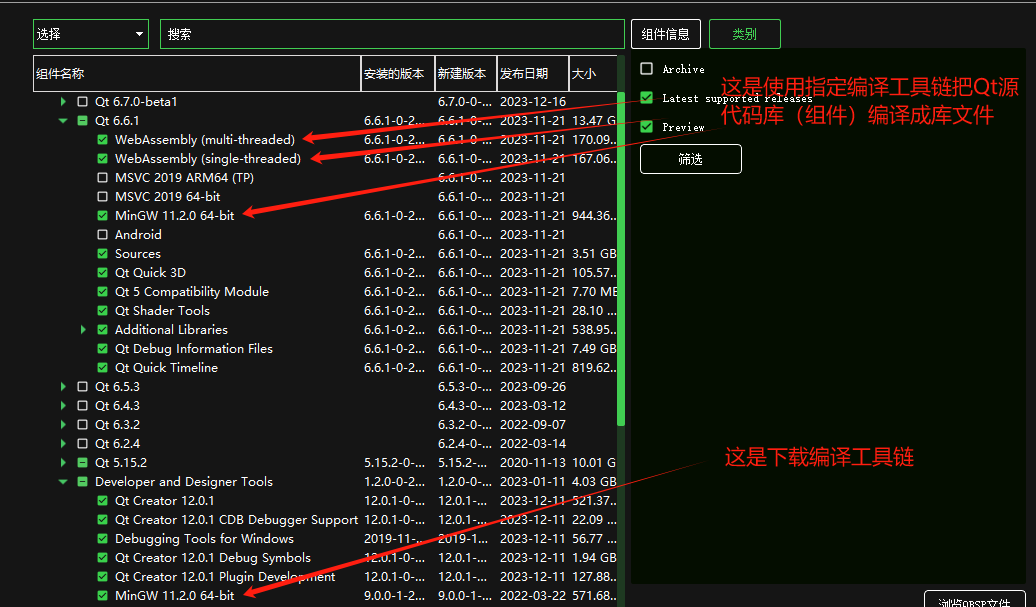Check MSVC 2019 ARM64 (TP) checkbox
The width and height of the screenshot is (1036, 607).
click(102, 178)
